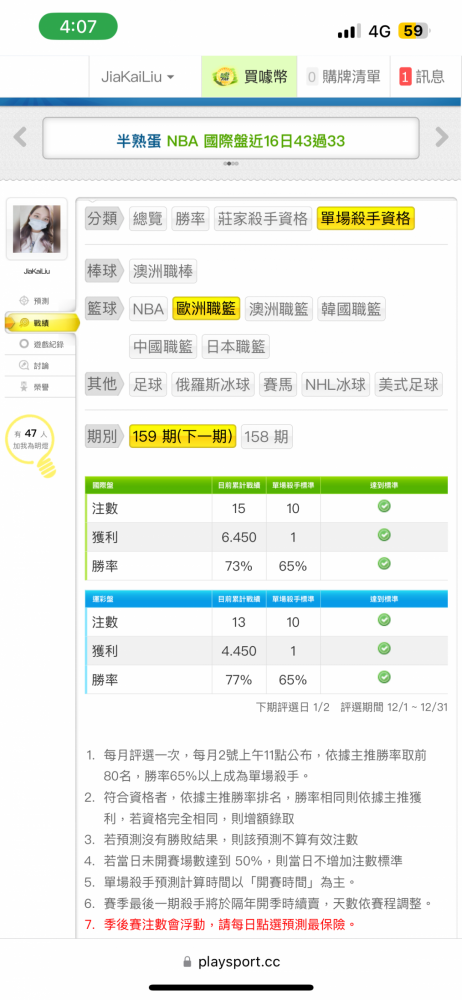Open the 半熟蛋 NBA 國際盤 banner link
The height and width of the screenshot is (1000, 462).
tap(231, 141)
